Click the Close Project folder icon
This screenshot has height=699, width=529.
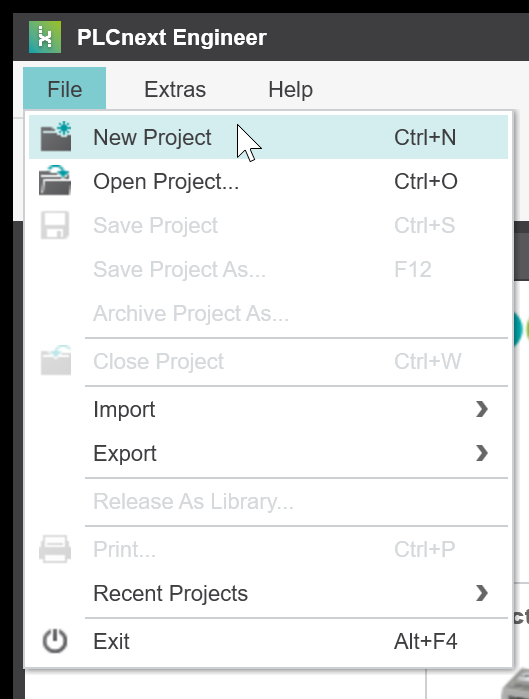tap(56, 360)
